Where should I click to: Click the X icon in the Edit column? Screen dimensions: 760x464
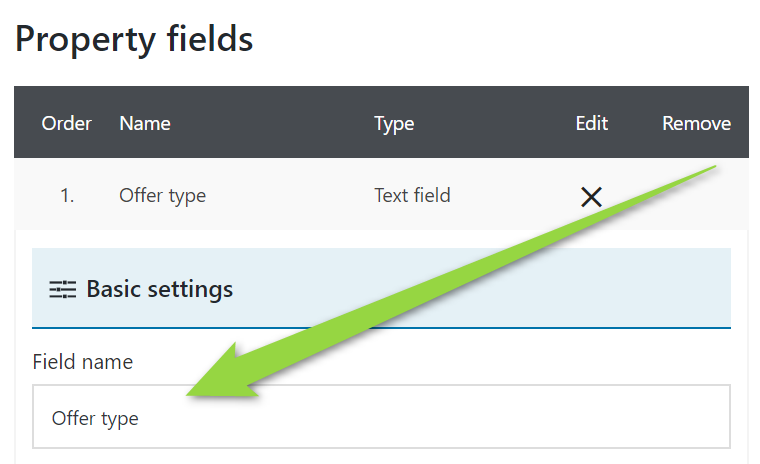[x=591, y=196]
